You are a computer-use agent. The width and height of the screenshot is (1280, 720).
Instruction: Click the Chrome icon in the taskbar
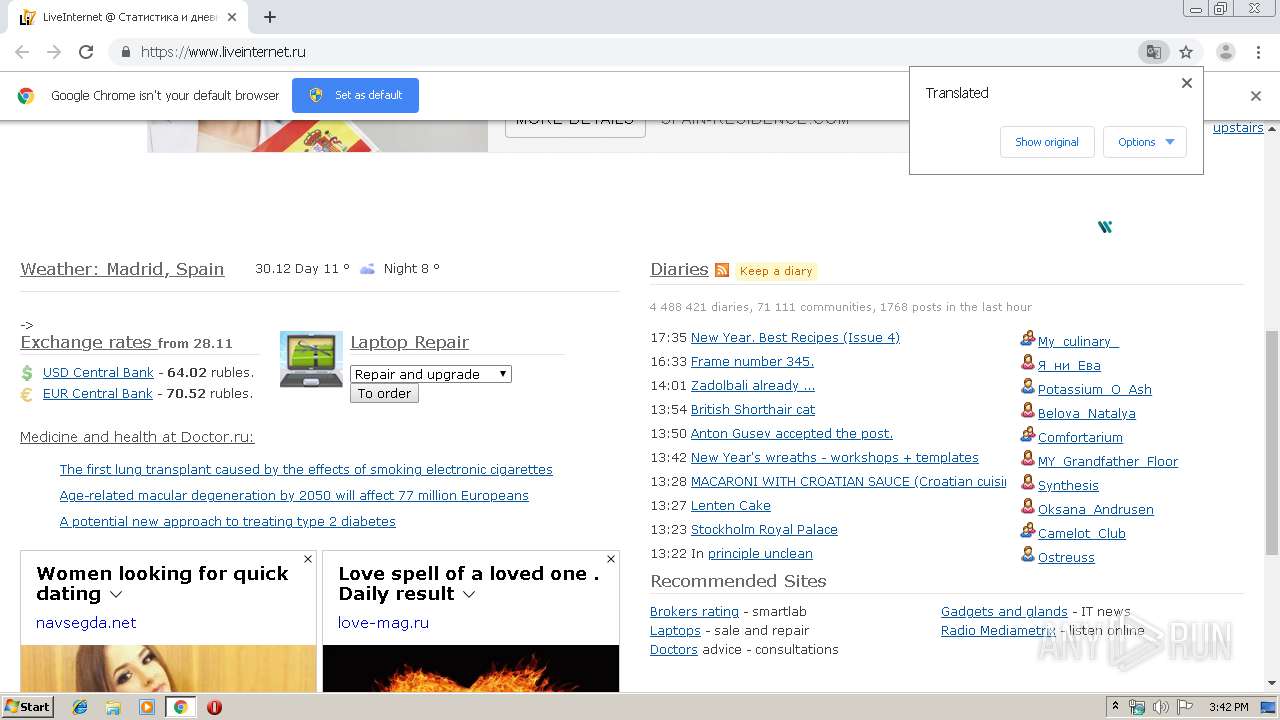pyautogui.click(x=180, y=707)
